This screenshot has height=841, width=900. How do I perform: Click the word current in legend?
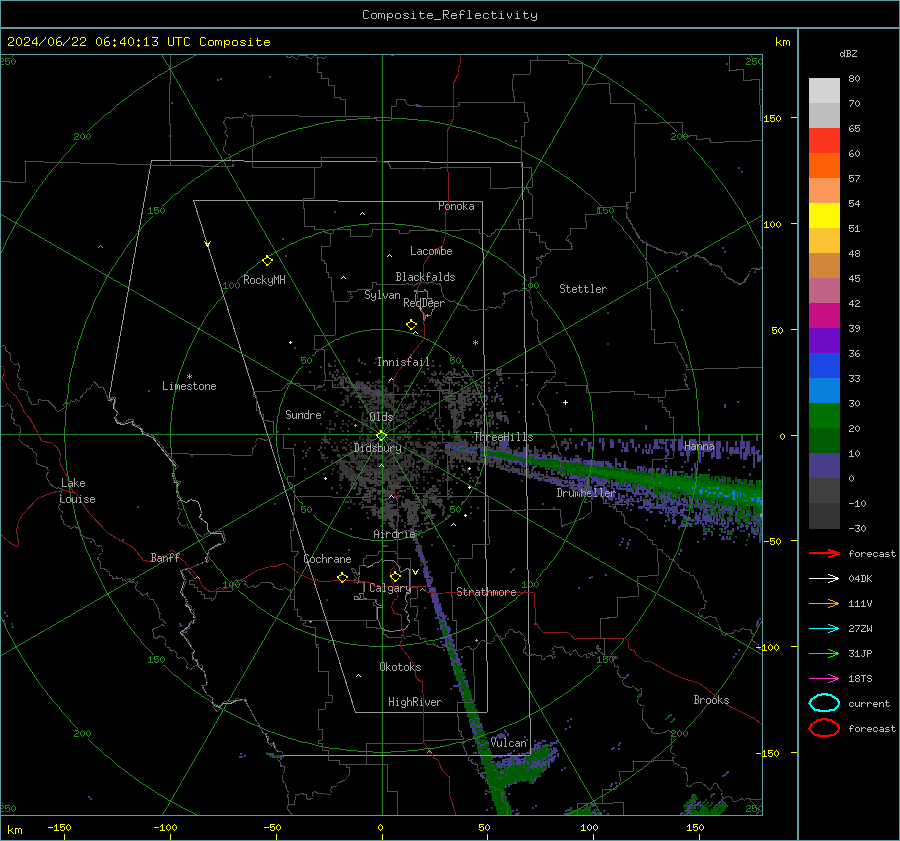869,703
